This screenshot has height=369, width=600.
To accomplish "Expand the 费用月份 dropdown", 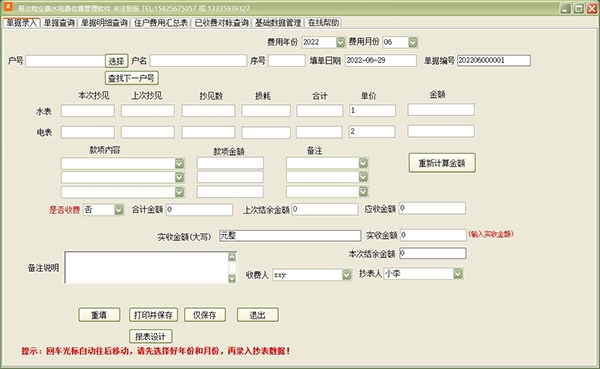I will point(412,42).
